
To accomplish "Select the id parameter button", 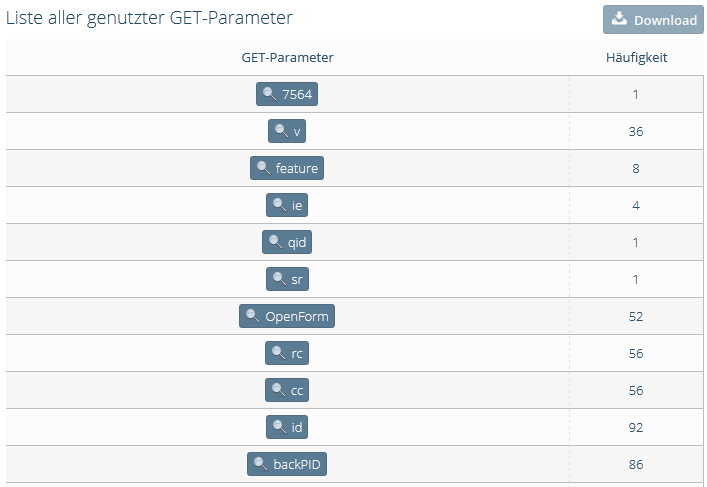I will click(x=287, y=427).
